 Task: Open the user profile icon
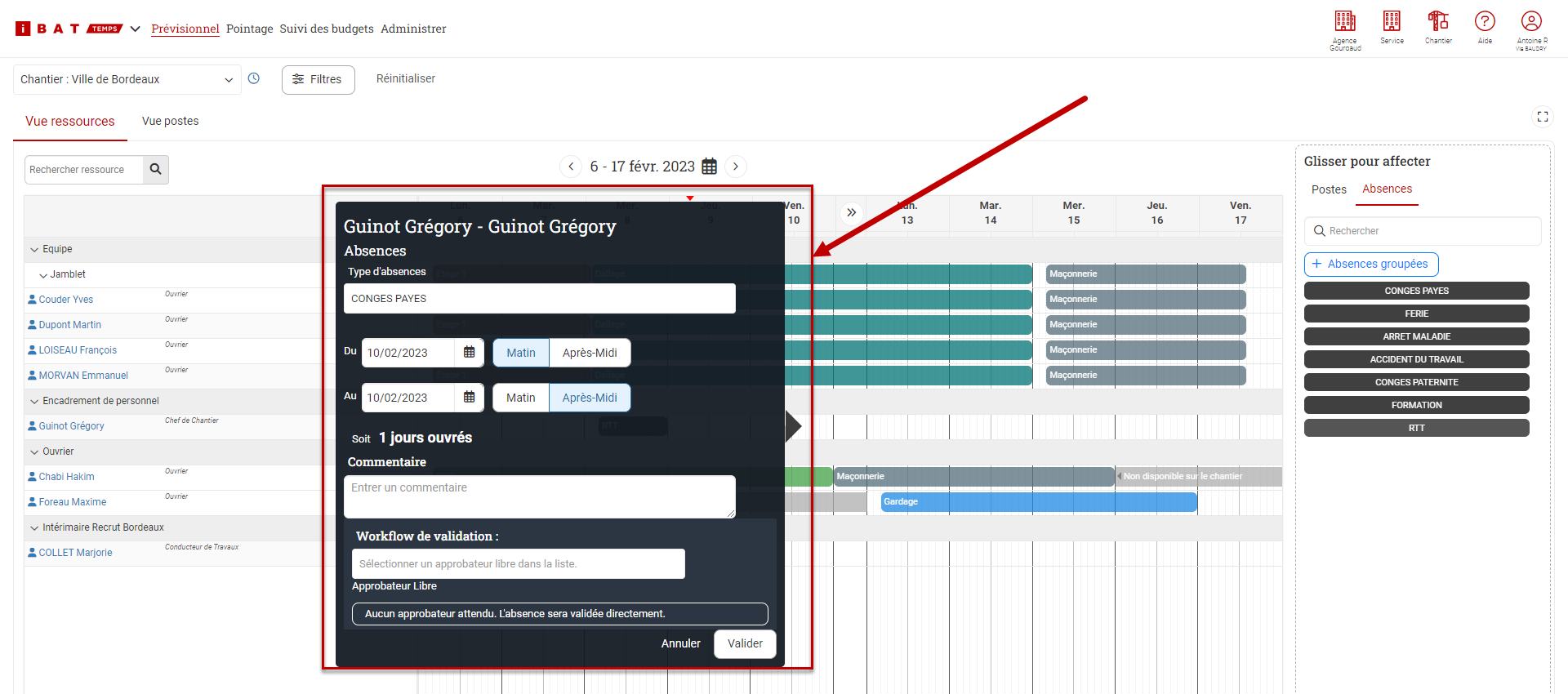[x=1531, y=22]
